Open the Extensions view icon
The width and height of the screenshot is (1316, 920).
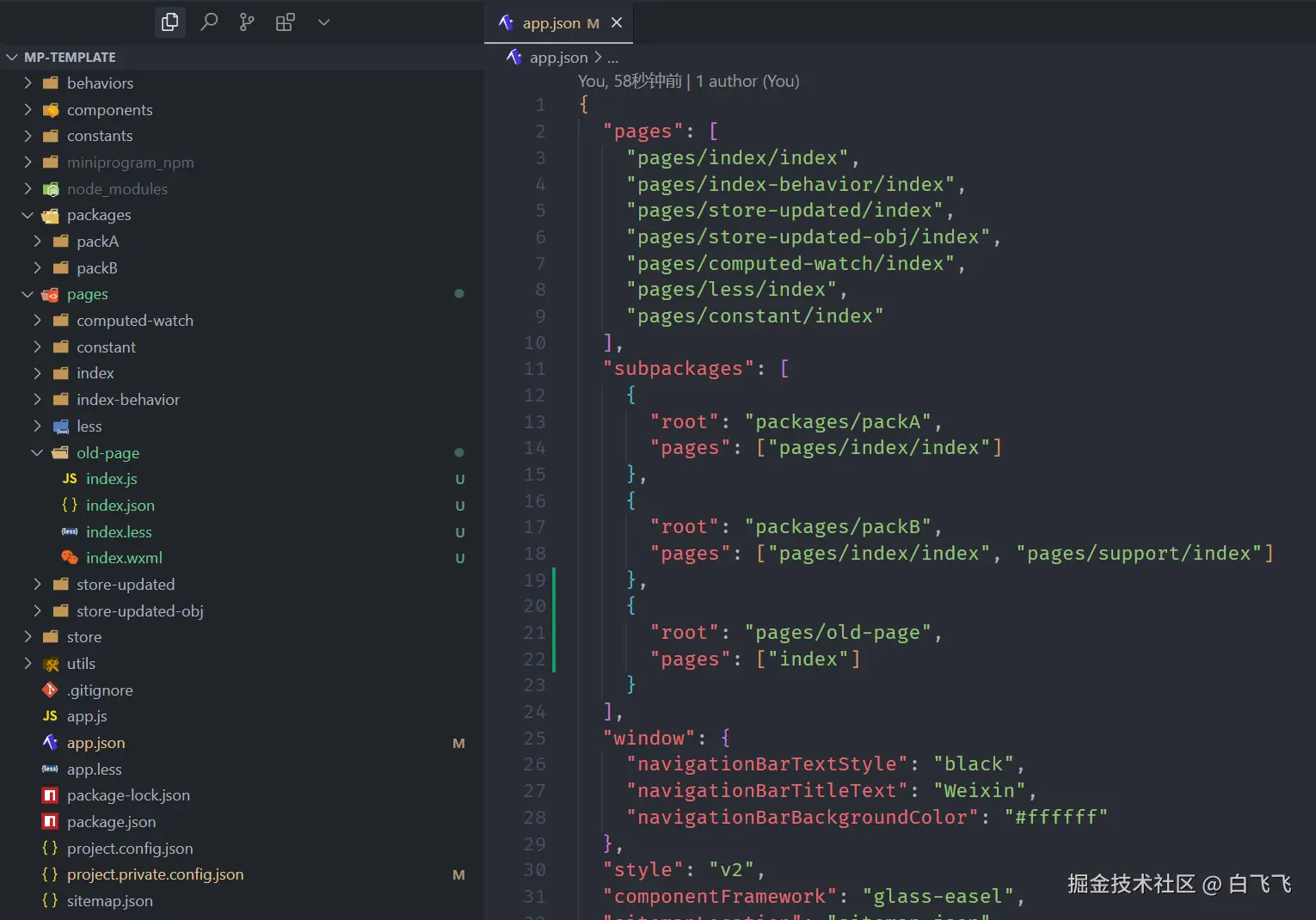tap(286, 22)
